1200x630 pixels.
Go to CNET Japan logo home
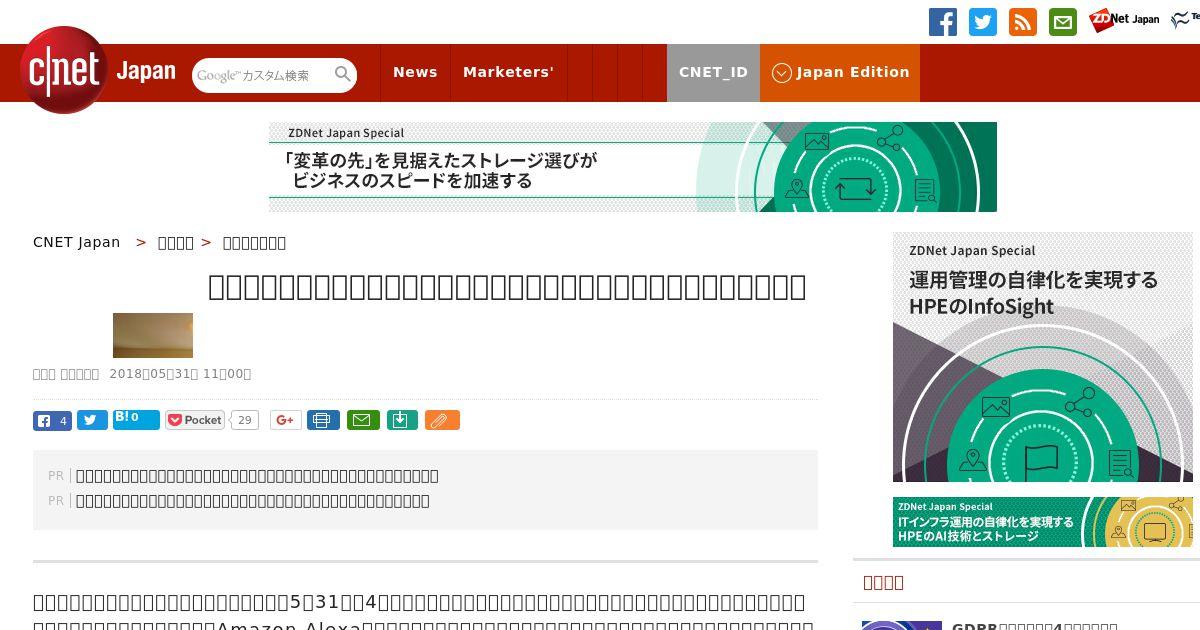pyautogui.click(x=97, y=70)
